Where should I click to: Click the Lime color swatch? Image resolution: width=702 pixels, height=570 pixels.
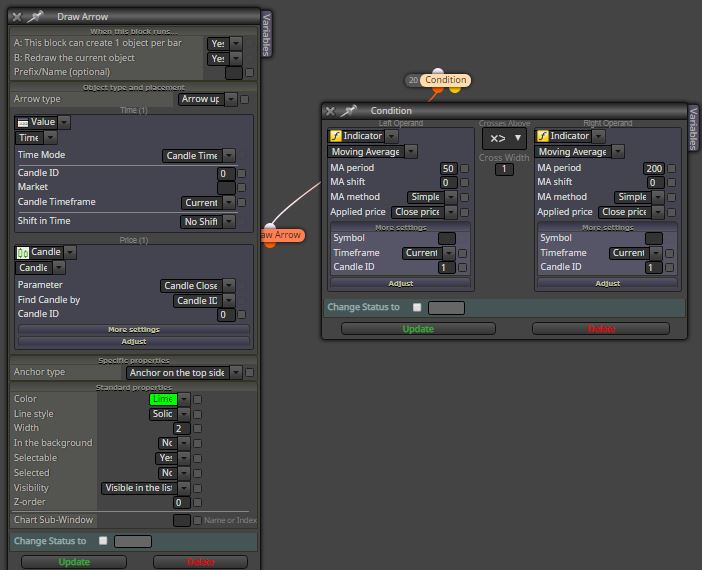click(163, 399)
